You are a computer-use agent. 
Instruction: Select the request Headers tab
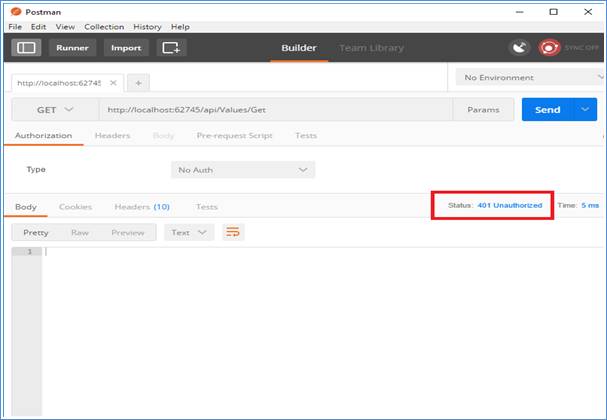coord(112,135)
